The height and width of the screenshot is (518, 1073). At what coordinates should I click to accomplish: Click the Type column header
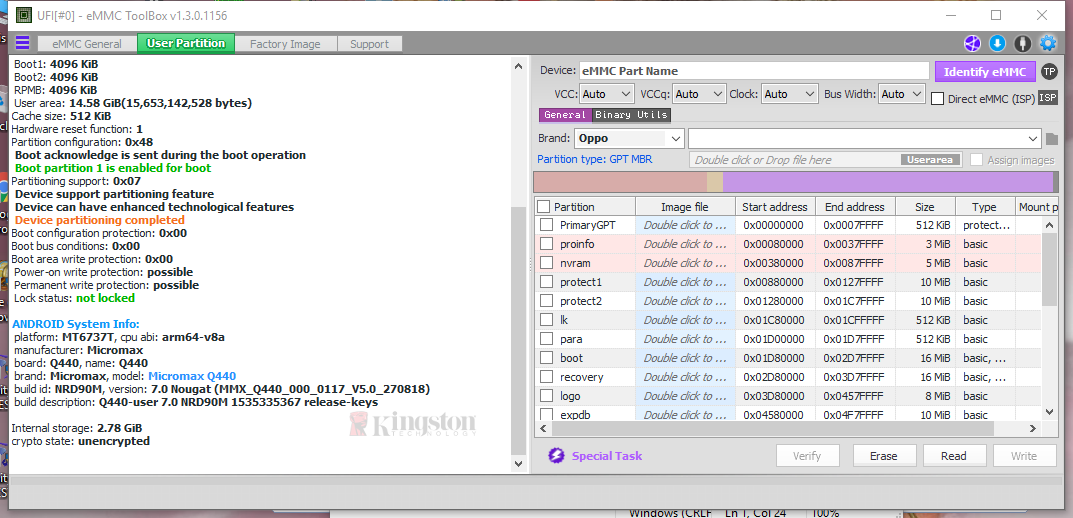coord(984,207)
